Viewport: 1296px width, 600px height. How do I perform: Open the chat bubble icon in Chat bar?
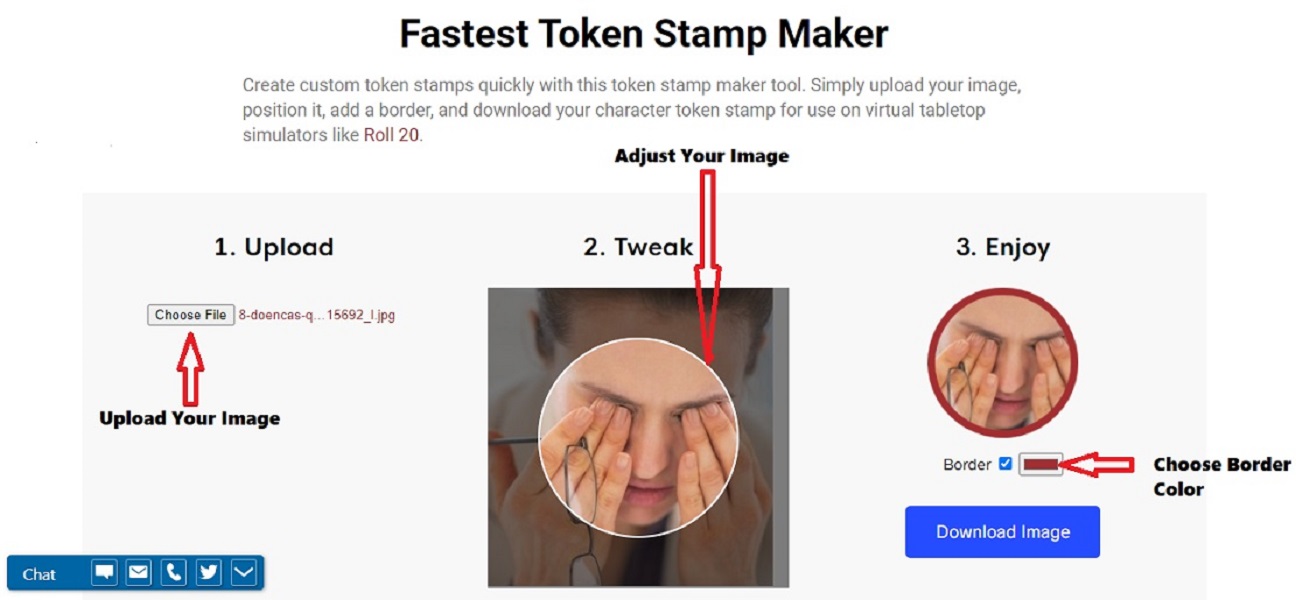104,573
